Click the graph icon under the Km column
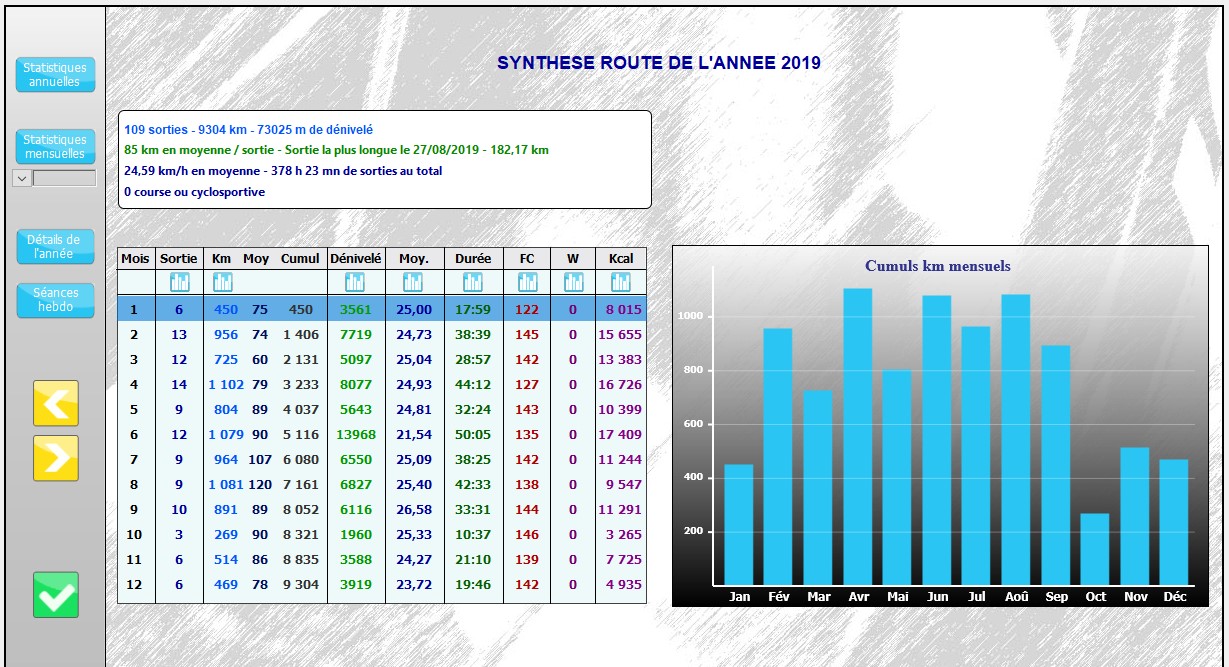The image size is (1229, 667). tap(222, 283)
